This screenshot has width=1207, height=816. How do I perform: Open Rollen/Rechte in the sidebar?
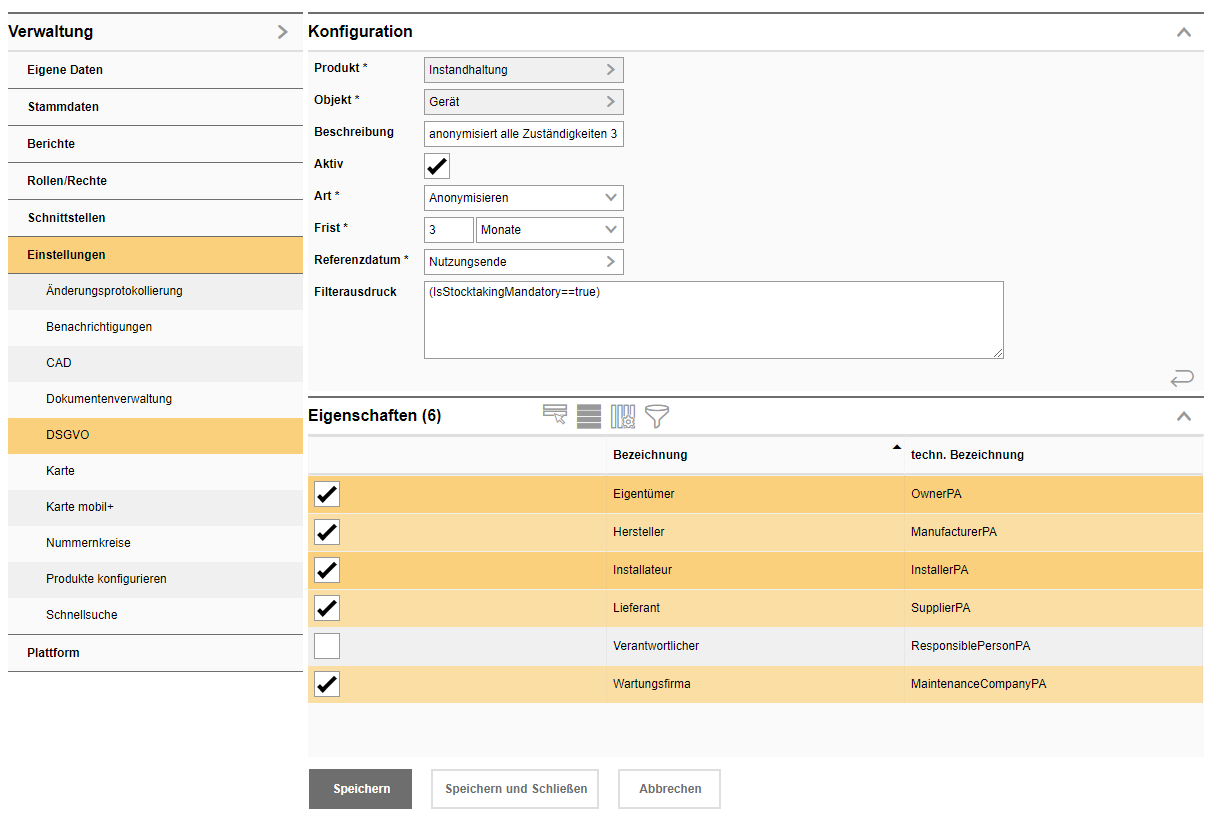coord(67,181)
